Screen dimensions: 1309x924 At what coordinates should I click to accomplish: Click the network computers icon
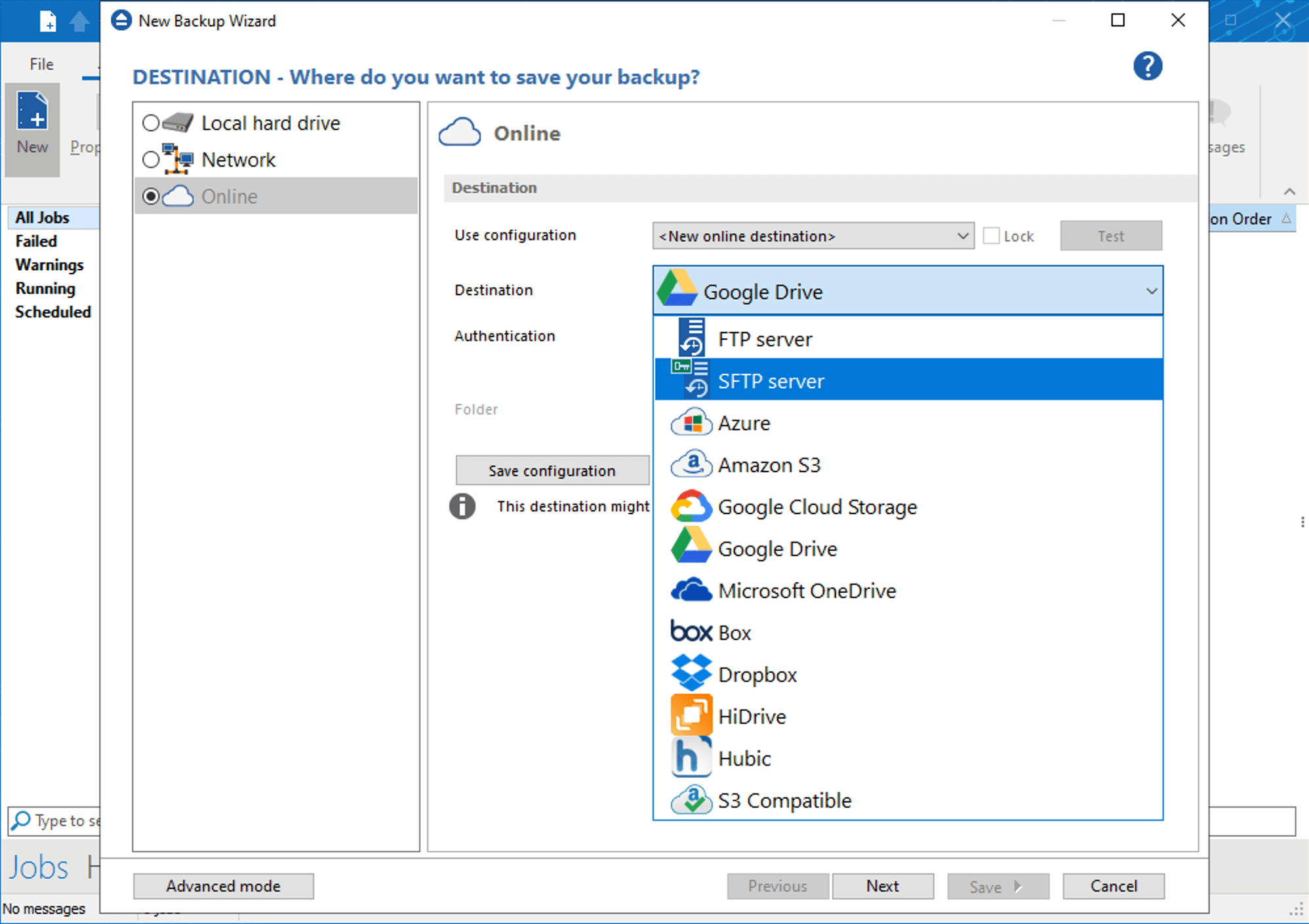coord(178,159)
